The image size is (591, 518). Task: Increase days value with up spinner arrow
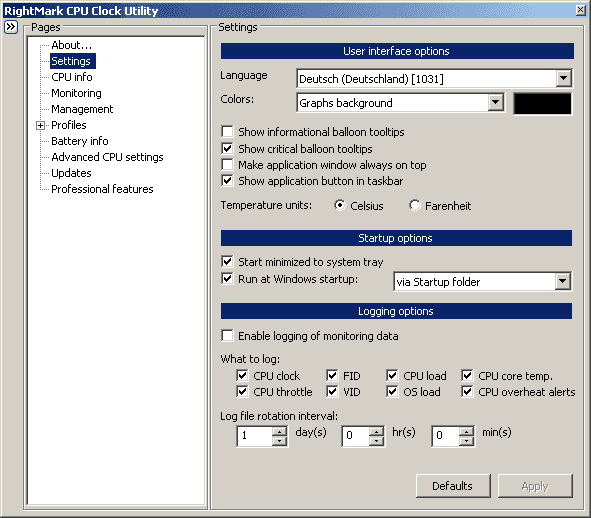click(x=279, y=431)
